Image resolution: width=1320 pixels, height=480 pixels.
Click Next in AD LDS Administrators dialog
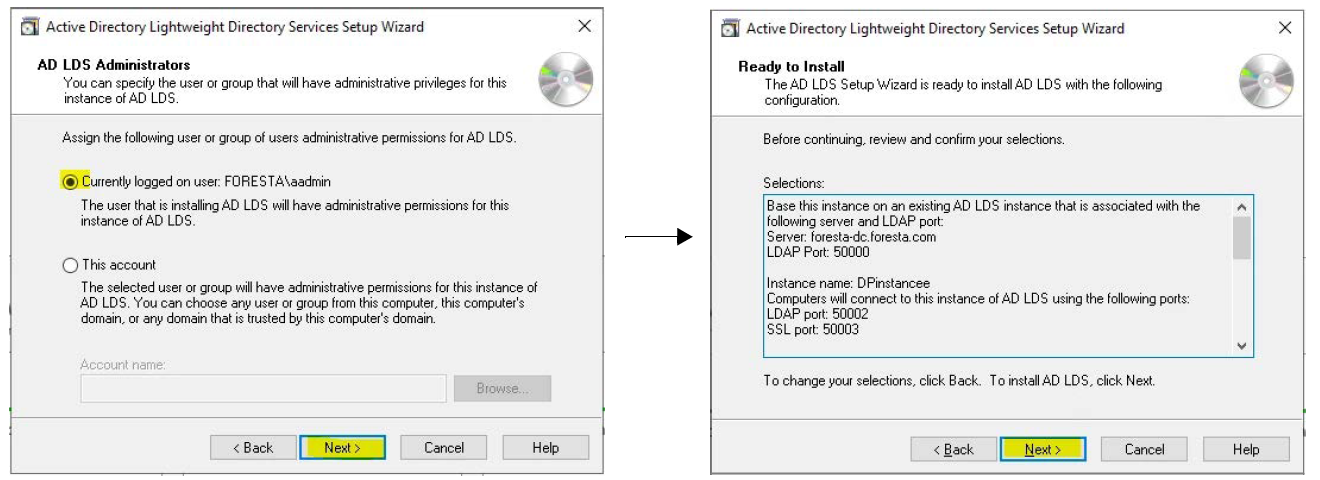[x=342, y=448]
